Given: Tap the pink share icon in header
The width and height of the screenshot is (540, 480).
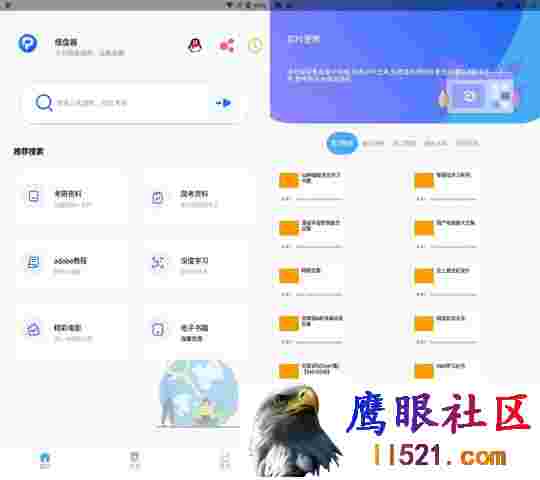Looking at the screenshot, I should point(226,45).
